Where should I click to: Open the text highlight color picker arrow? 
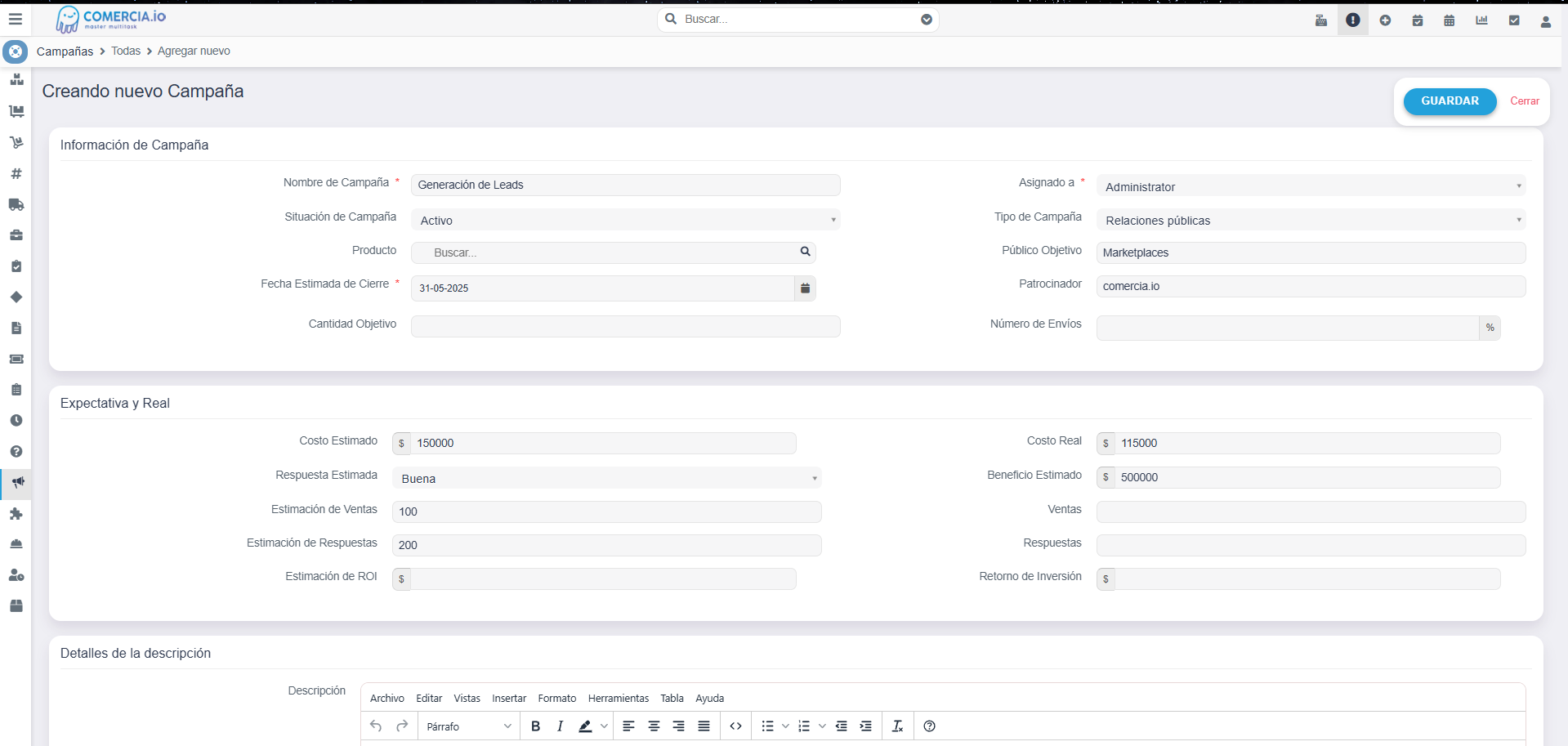[x=604, y=726]
